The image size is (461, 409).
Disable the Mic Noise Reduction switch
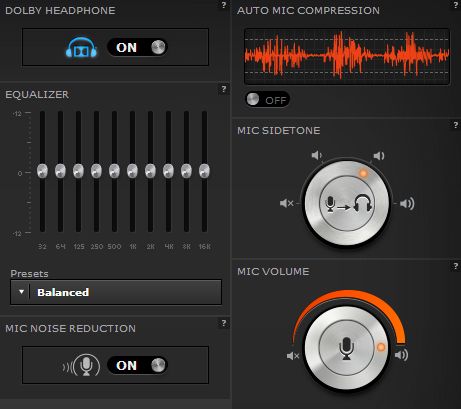point(137,365)
